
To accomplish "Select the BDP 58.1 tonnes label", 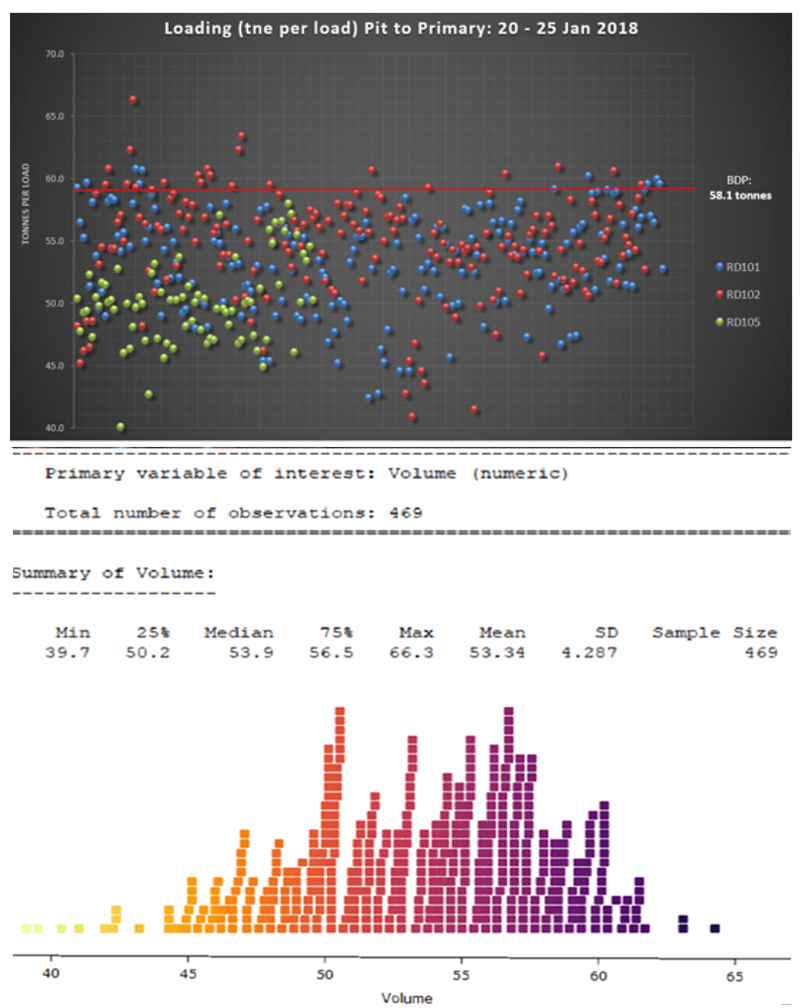I will click(740, 188).
